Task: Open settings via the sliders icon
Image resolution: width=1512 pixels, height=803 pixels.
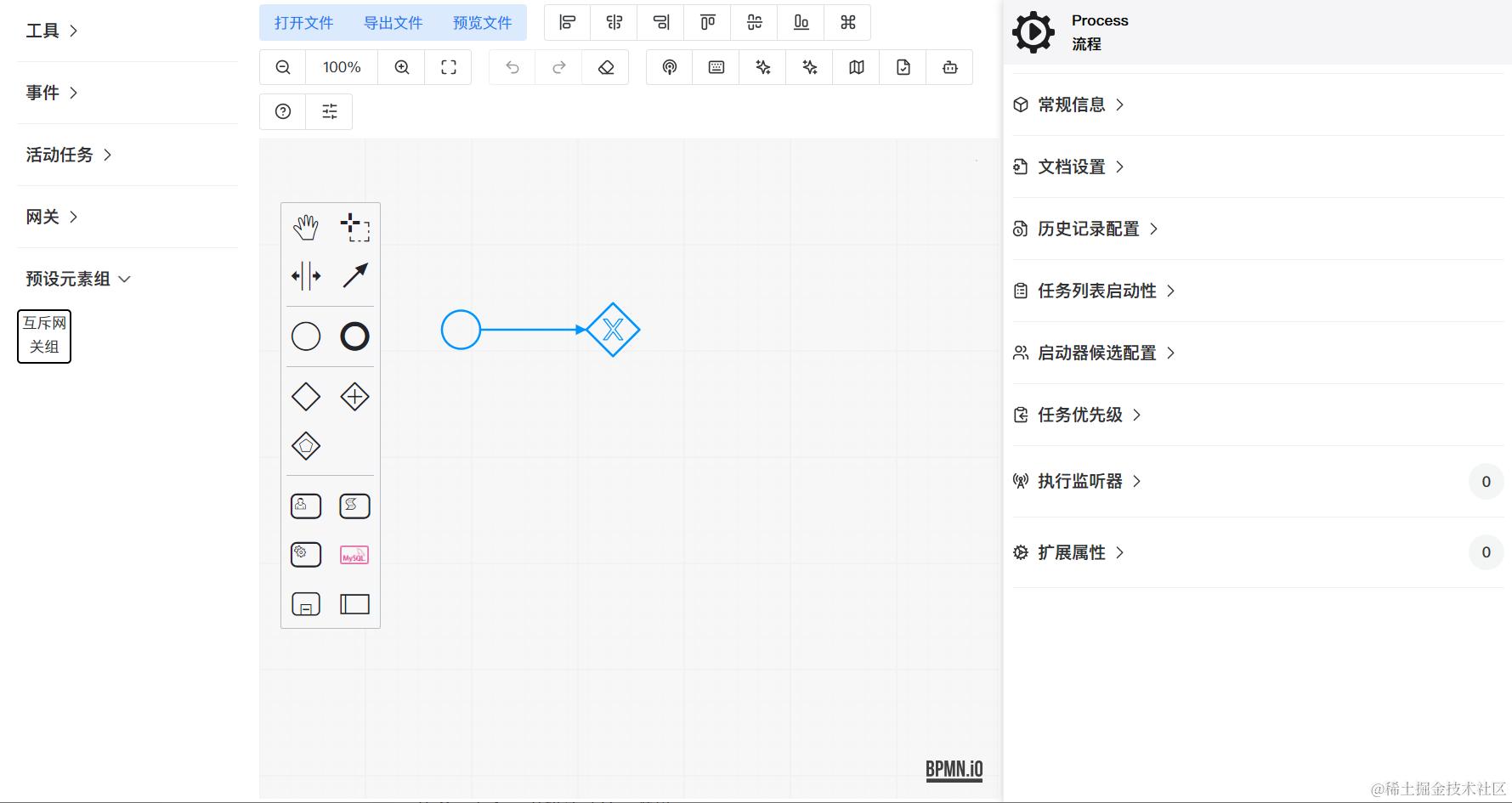Action: pos(330,111)
